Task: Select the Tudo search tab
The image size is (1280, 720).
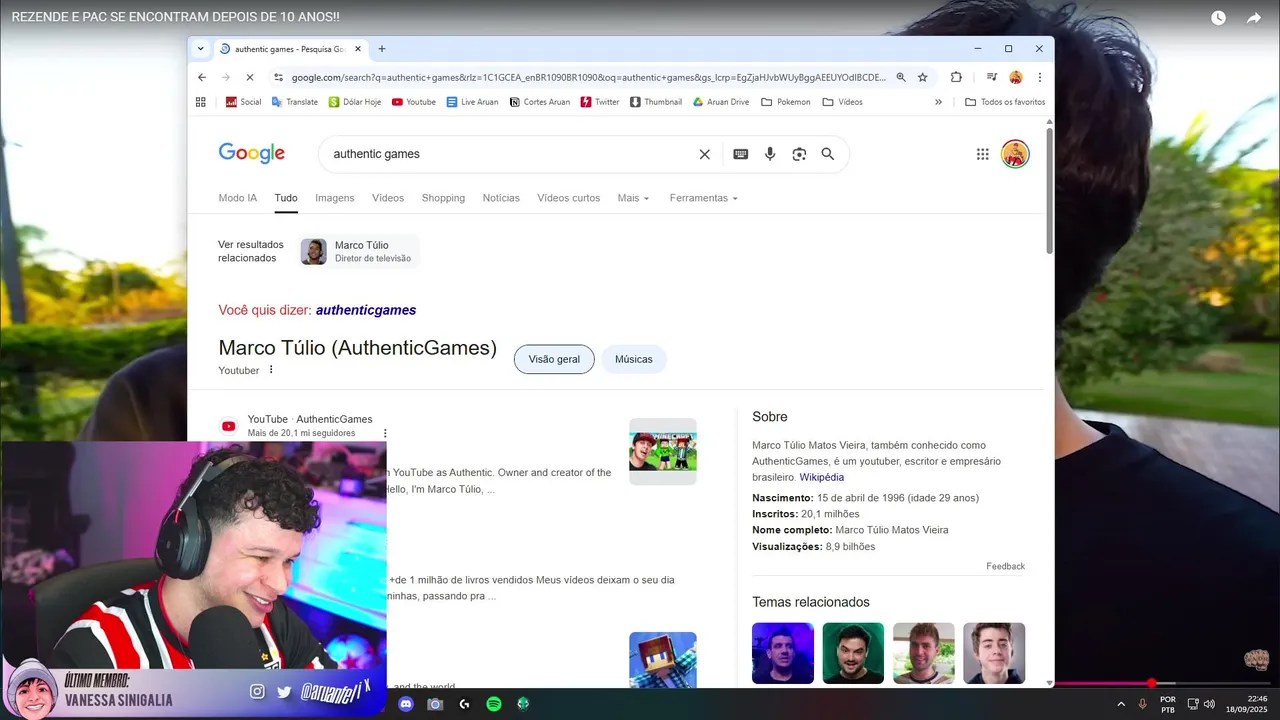Action: tap(286, 198)
